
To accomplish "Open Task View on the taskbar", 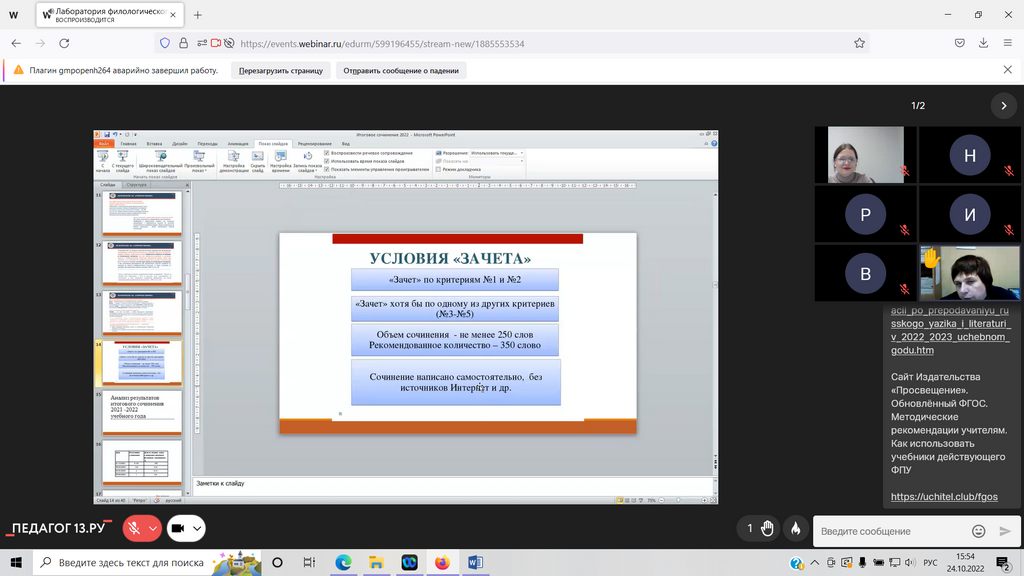I will 310,562.
